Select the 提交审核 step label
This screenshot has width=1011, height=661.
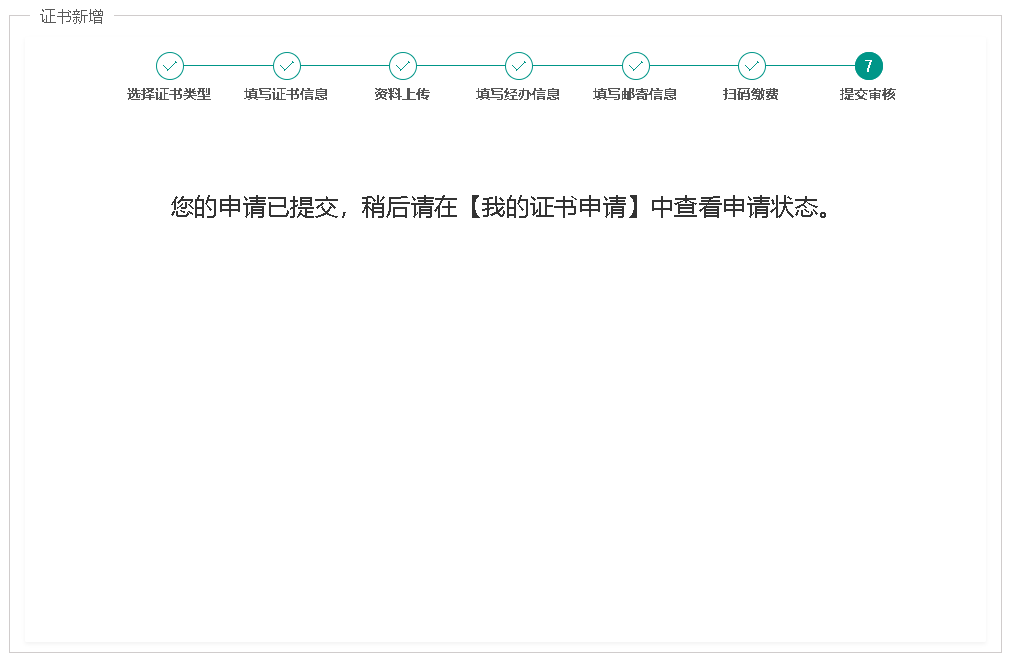coord(867,95)
